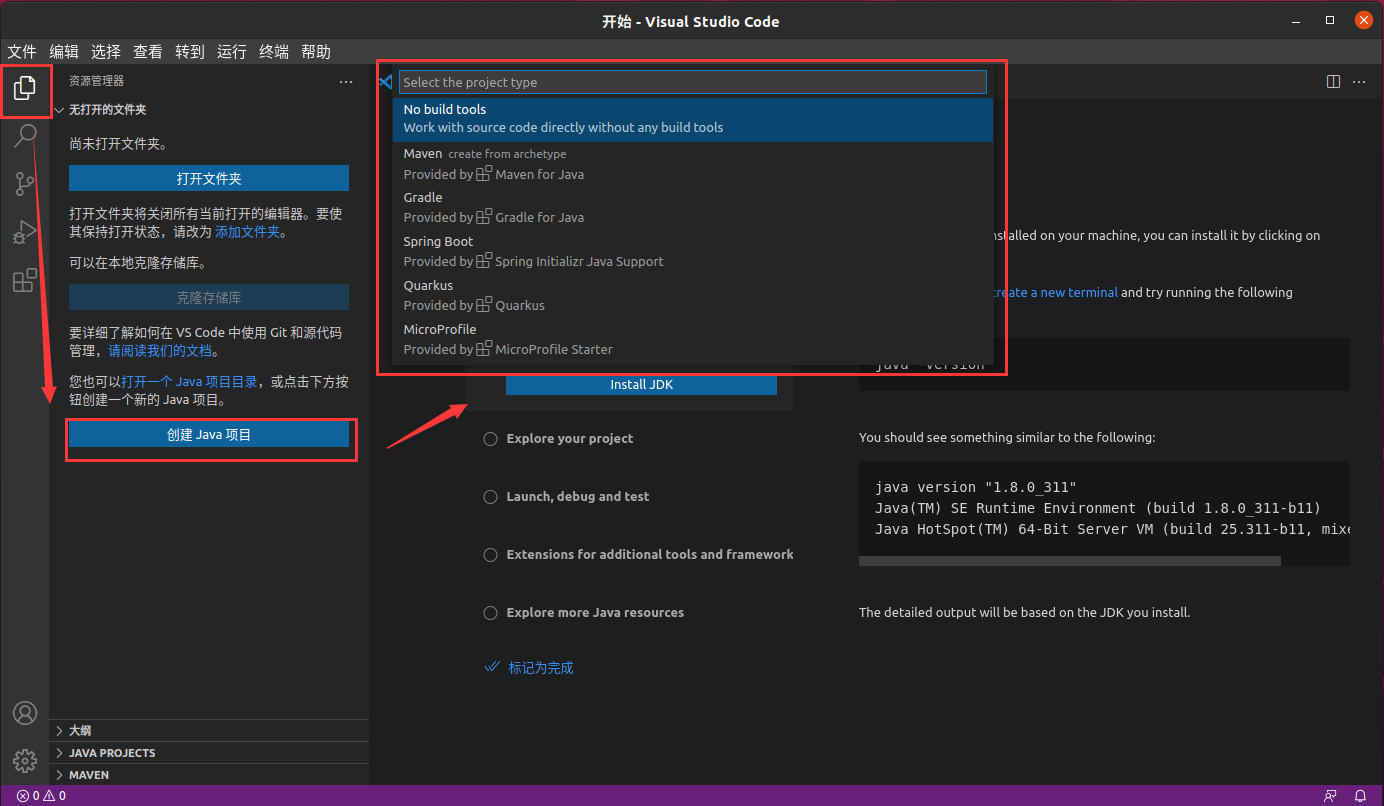Choose Gradle project type

coord(693,207)
